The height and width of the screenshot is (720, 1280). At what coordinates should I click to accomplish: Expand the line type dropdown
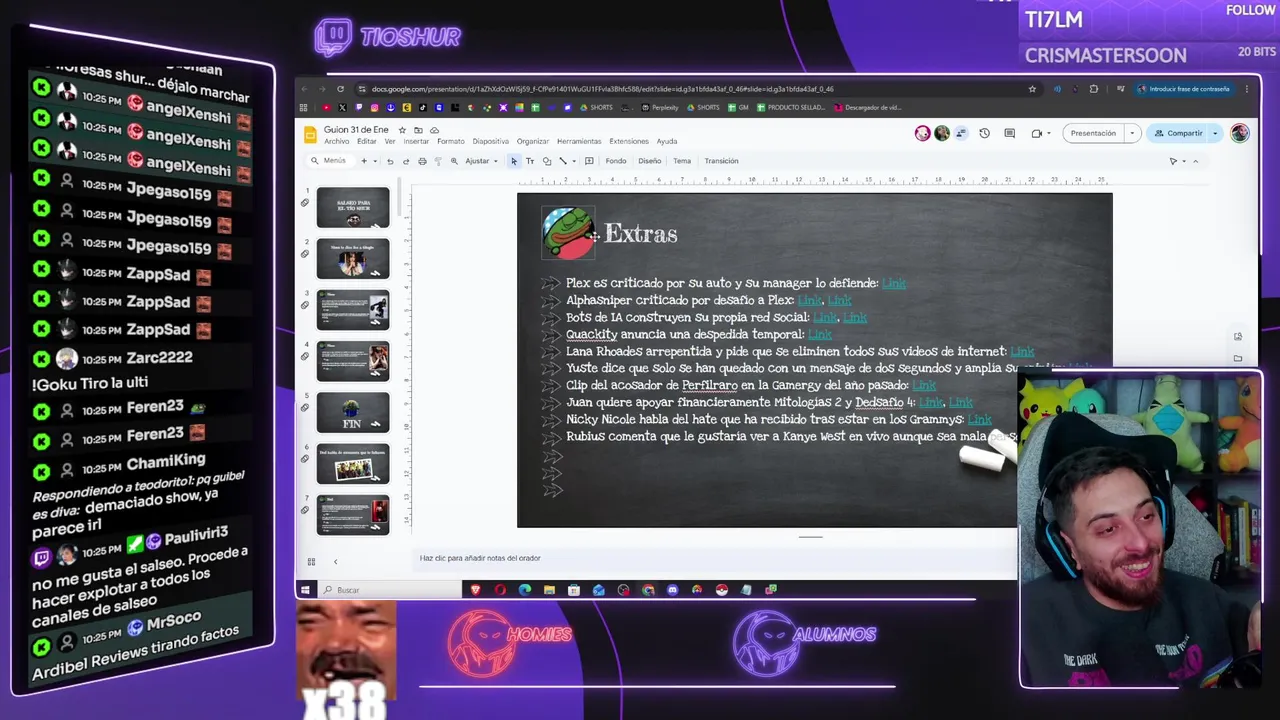pos(573,161)
